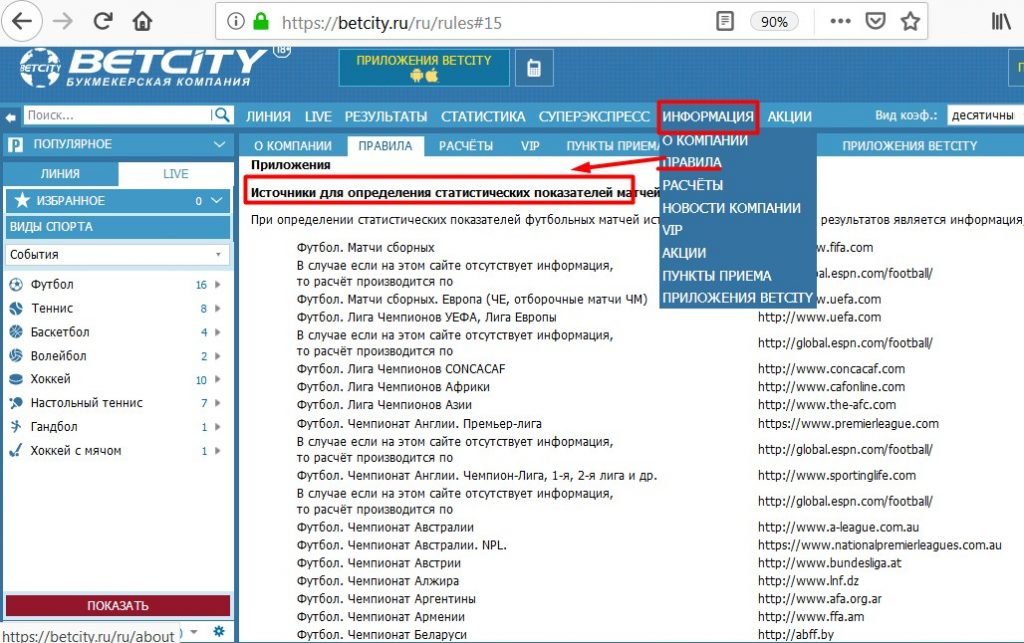Expand Хоккей row arrow
The height and width of the screenshot is (643, 1024).
217,379
